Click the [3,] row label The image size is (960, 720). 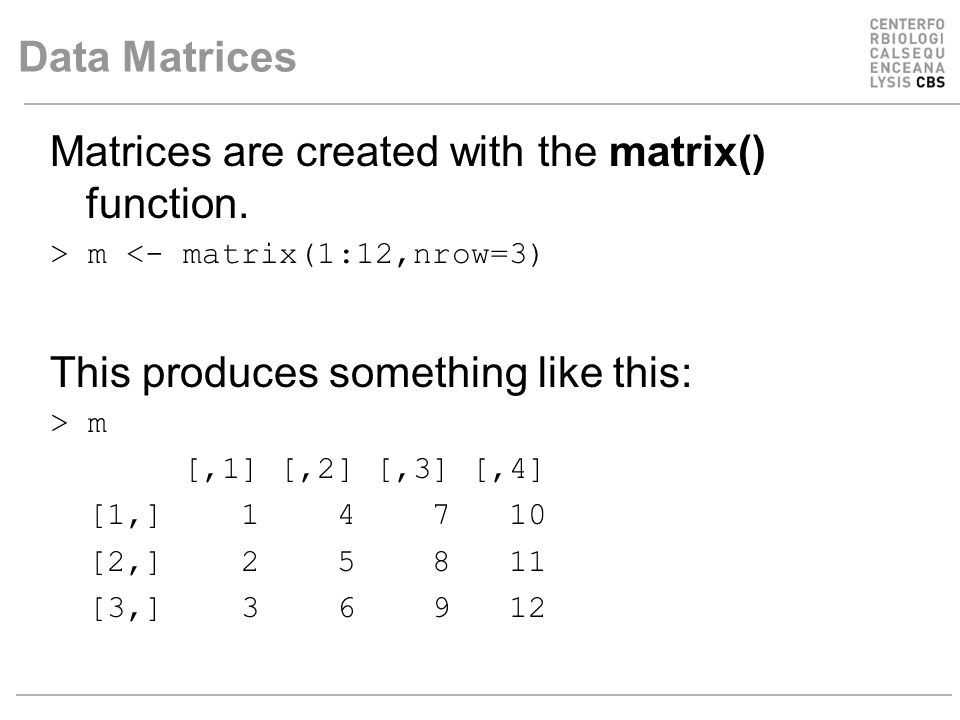pyautogui.click(x=126, y=609)
